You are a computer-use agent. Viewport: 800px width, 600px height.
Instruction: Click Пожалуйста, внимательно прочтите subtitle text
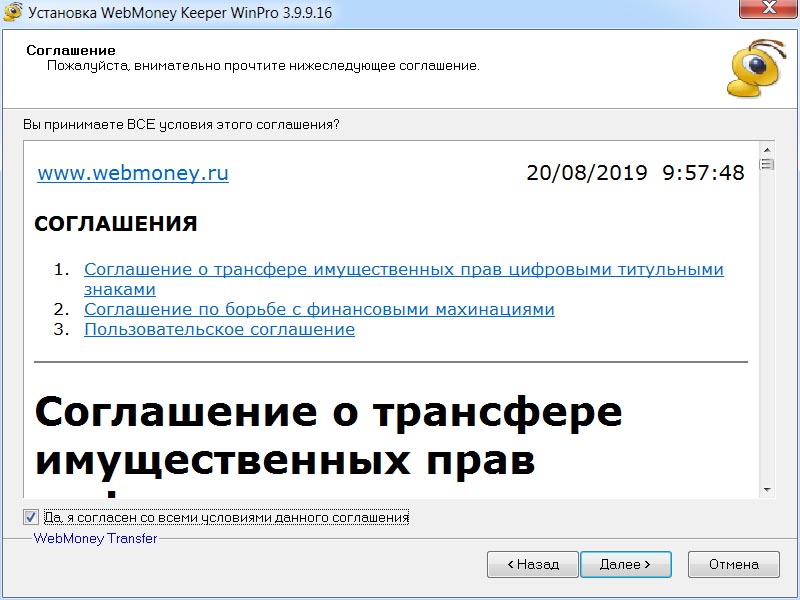point(263,66)
